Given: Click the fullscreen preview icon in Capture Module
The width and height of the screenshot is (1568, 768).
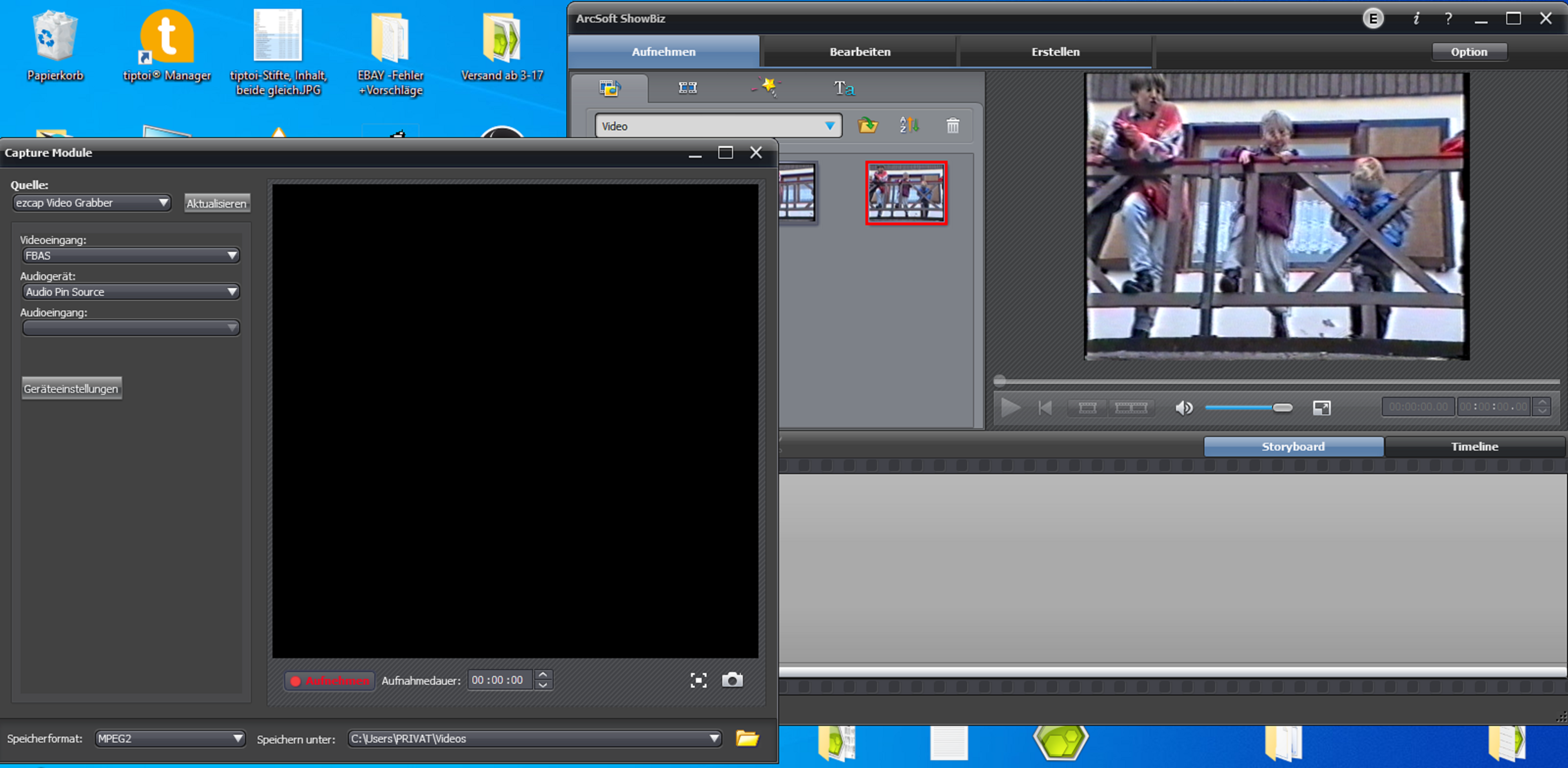Looking at the screenshot, I should coord(698,680).
